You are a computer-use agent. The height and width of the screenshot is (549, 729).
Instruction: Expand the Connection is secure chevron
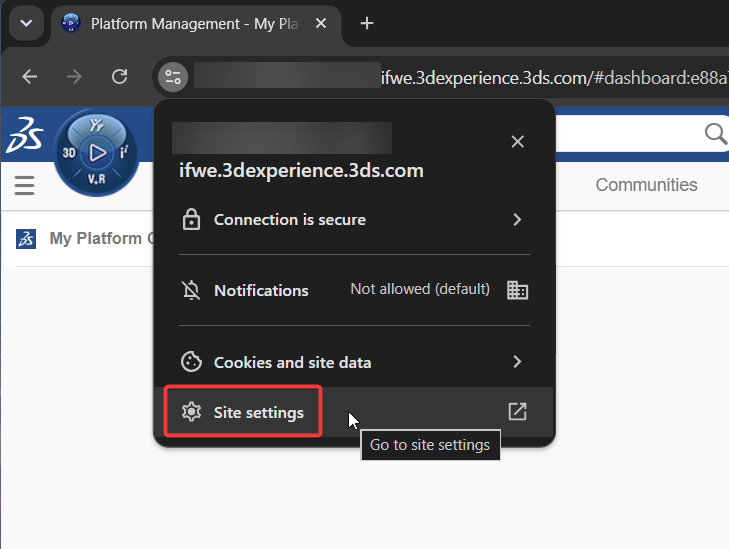pyautogui.click(x=517, y=219)
